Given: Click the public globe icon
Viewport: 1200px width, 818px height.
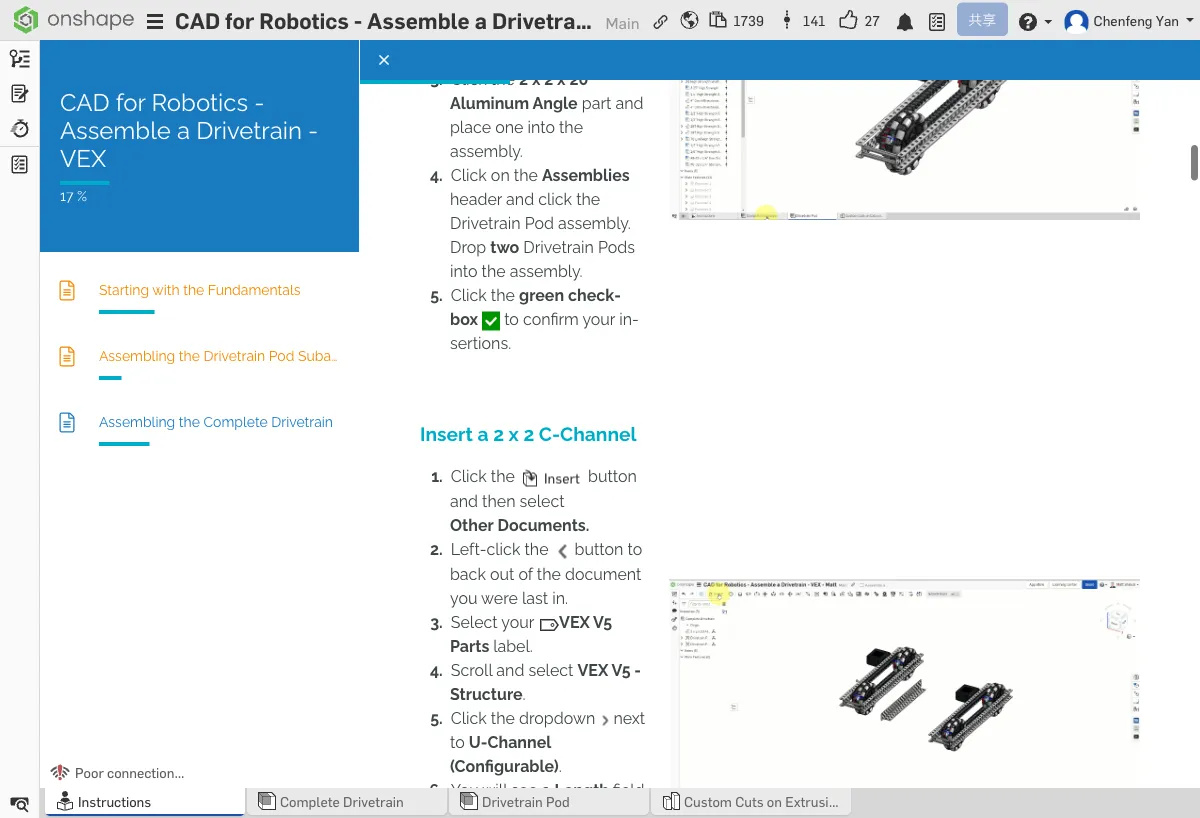Looking at the screenshot, I should [688, 21].
